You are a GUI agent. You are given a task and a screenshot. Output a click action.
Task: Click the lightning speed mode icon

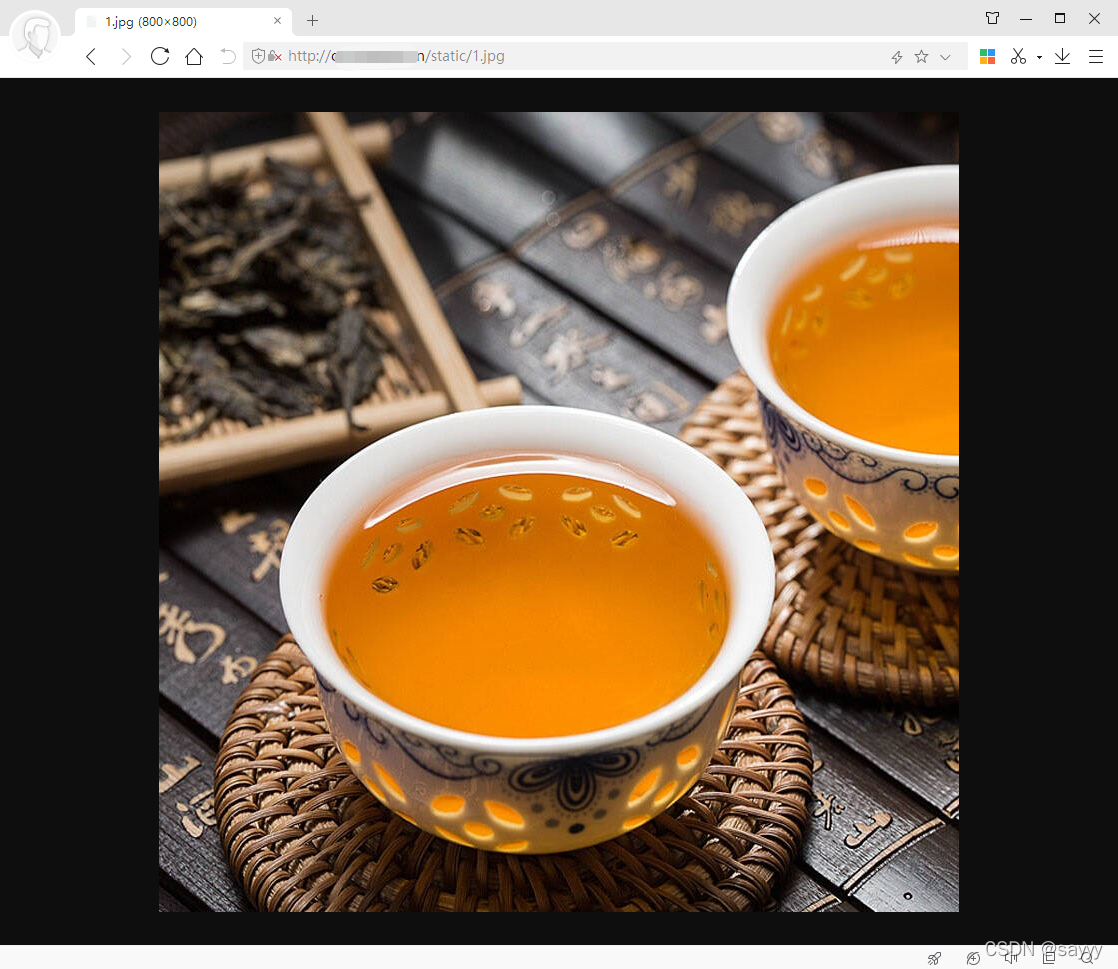(897, 57)
